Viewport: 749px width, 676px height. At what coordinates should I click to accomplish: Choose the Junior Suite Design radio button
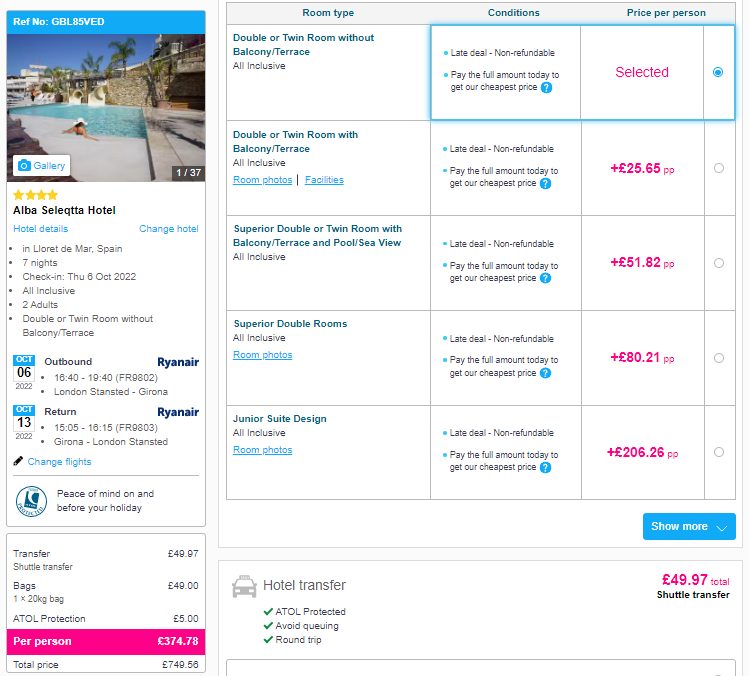click(x=718, y=452)
